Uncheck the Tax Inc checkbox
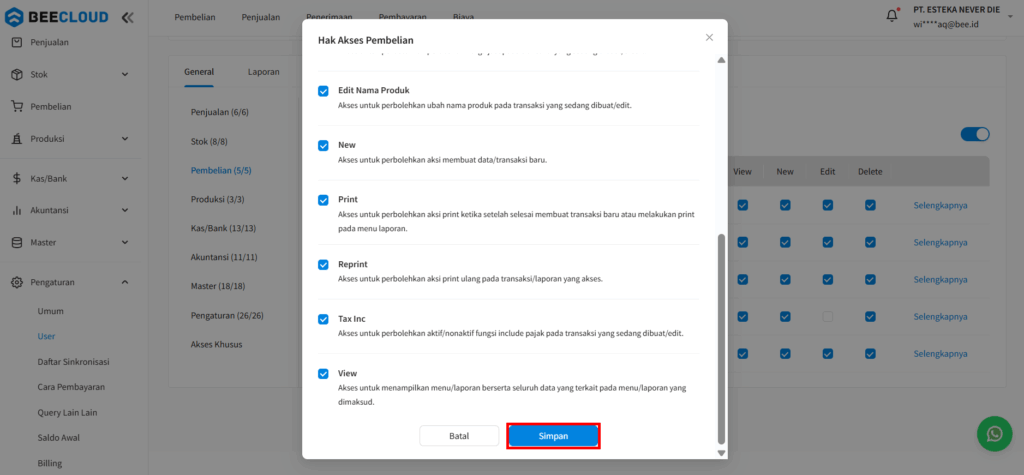The image size is (1024, 475). click(323, 319)
